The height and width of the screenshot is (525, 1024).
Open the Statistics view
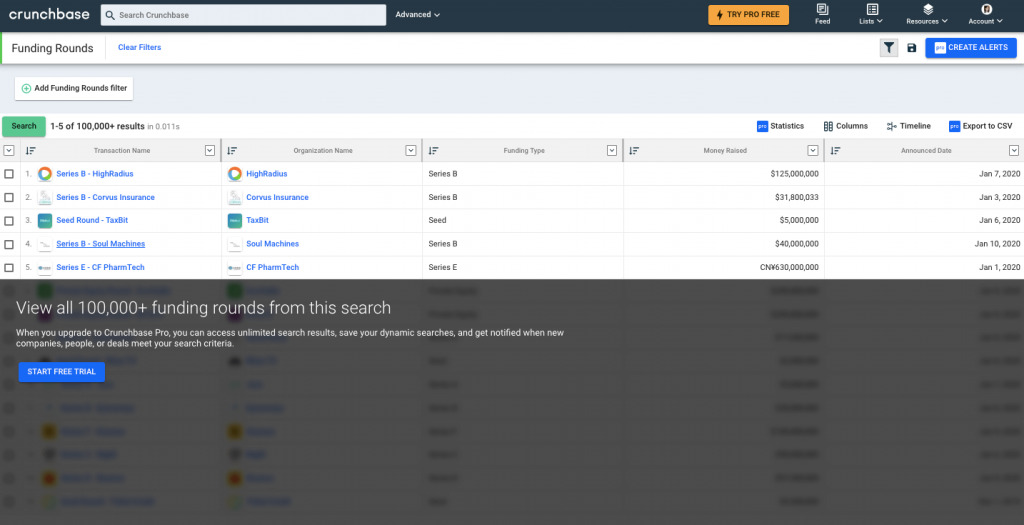click(780, 126)
